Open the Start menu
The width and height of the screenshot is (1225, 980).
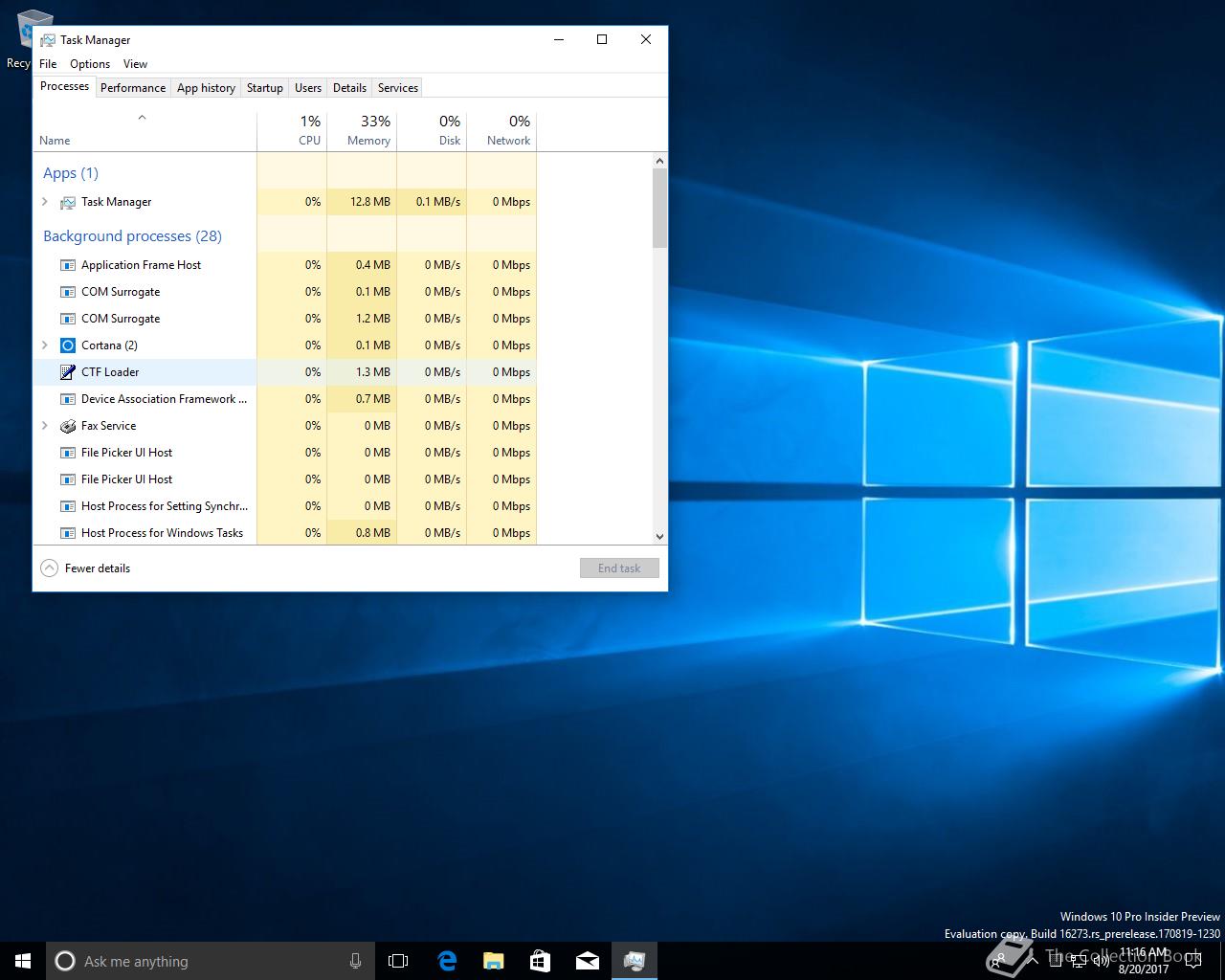23,961
